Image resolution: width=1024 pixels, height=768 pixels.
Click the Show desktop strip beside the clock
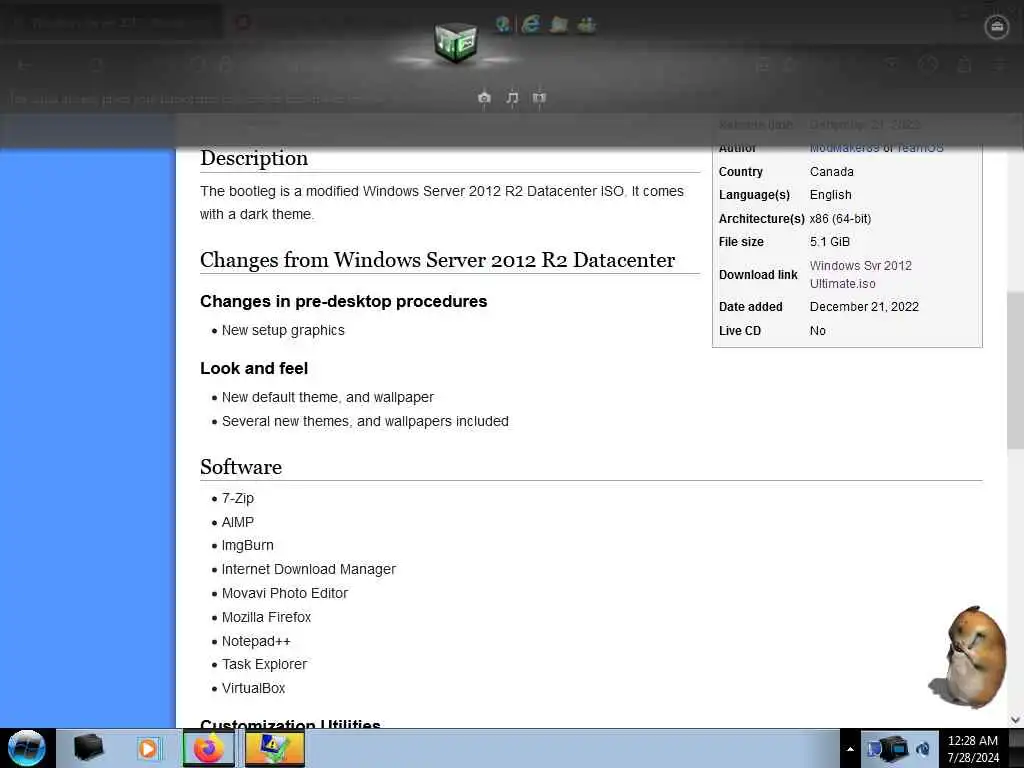pyautogui.click(x=1016, y=748)
